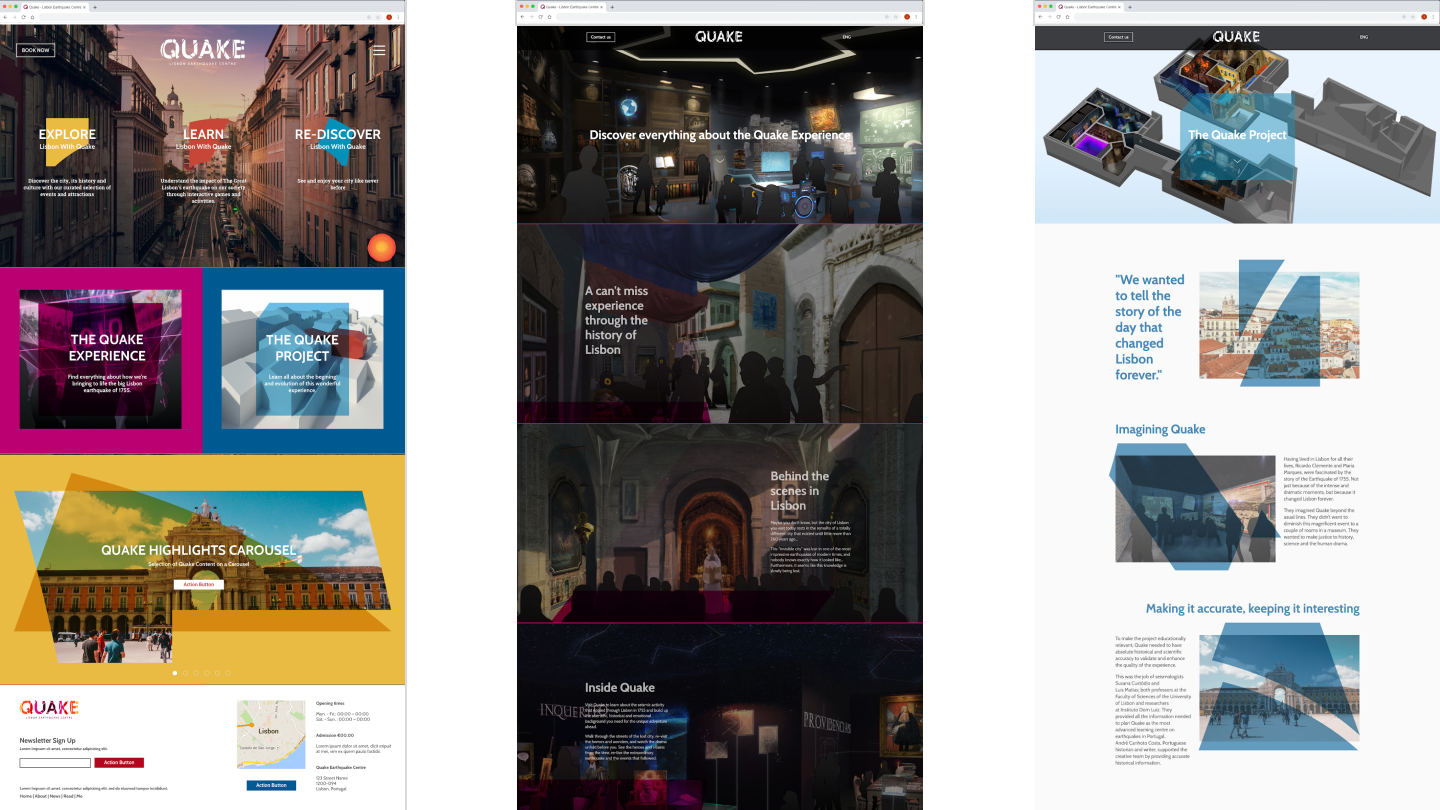
Task: Click the profile avatar in the left browser
Action: click(x=389, y=17)
